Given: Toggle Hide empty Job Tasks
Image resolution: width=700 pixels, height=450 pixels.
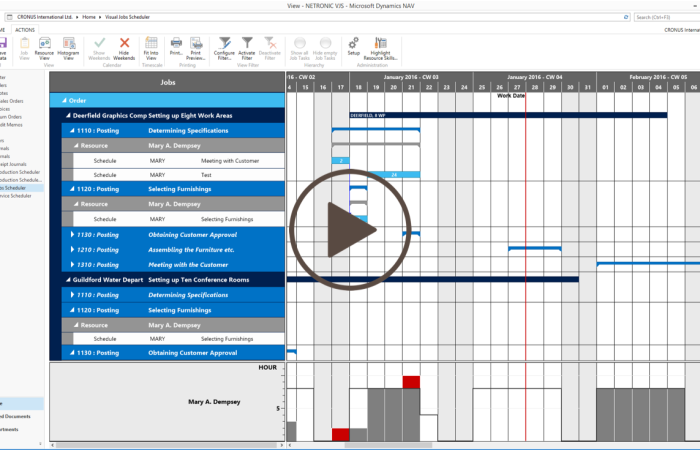Looking at the screenshot, I should tap(325, 49).
